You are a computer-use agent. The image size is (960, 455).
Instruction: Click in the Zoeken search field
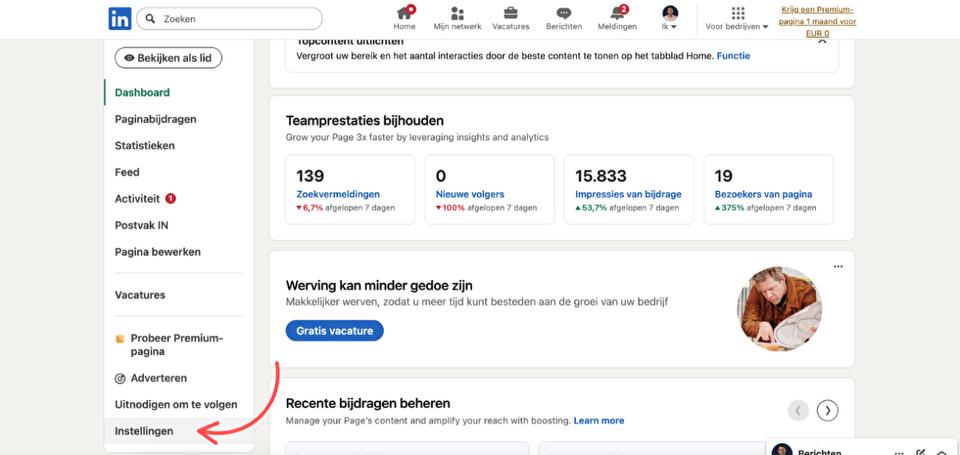(x=230, y=18)
